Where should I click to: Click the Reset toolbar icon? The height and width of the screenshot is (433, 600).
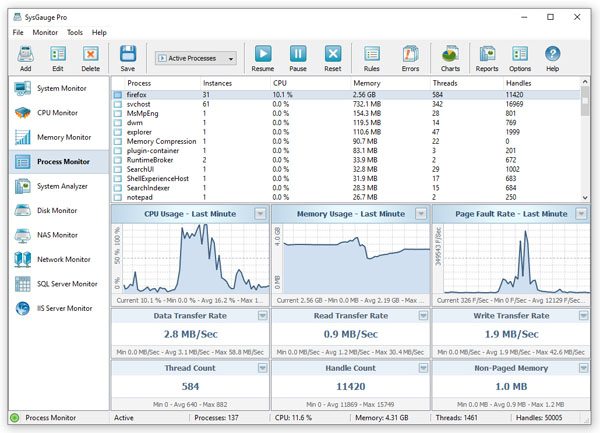(333, 54)
